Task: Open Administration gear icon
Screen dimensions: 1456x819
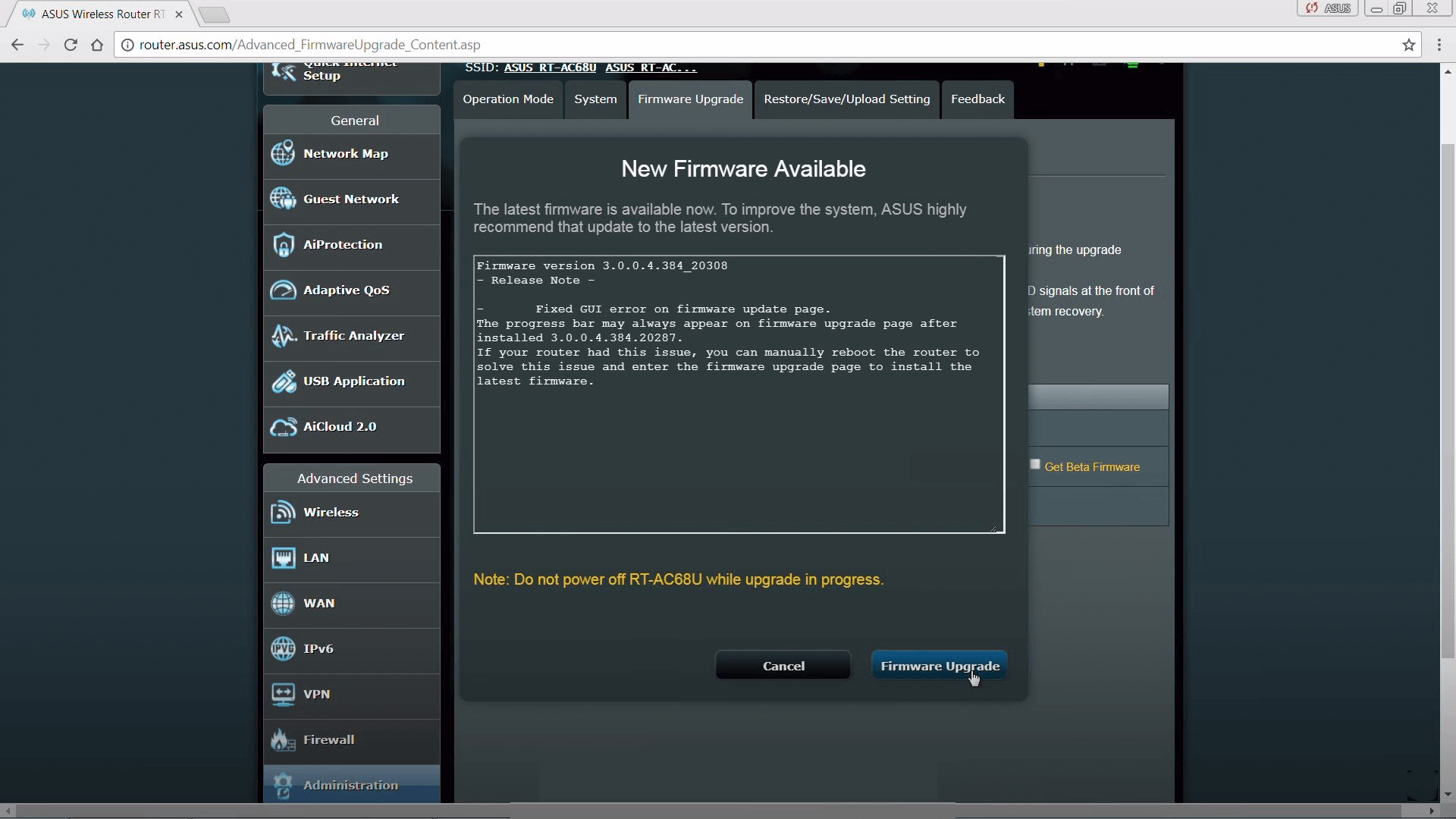Action: 283,785
